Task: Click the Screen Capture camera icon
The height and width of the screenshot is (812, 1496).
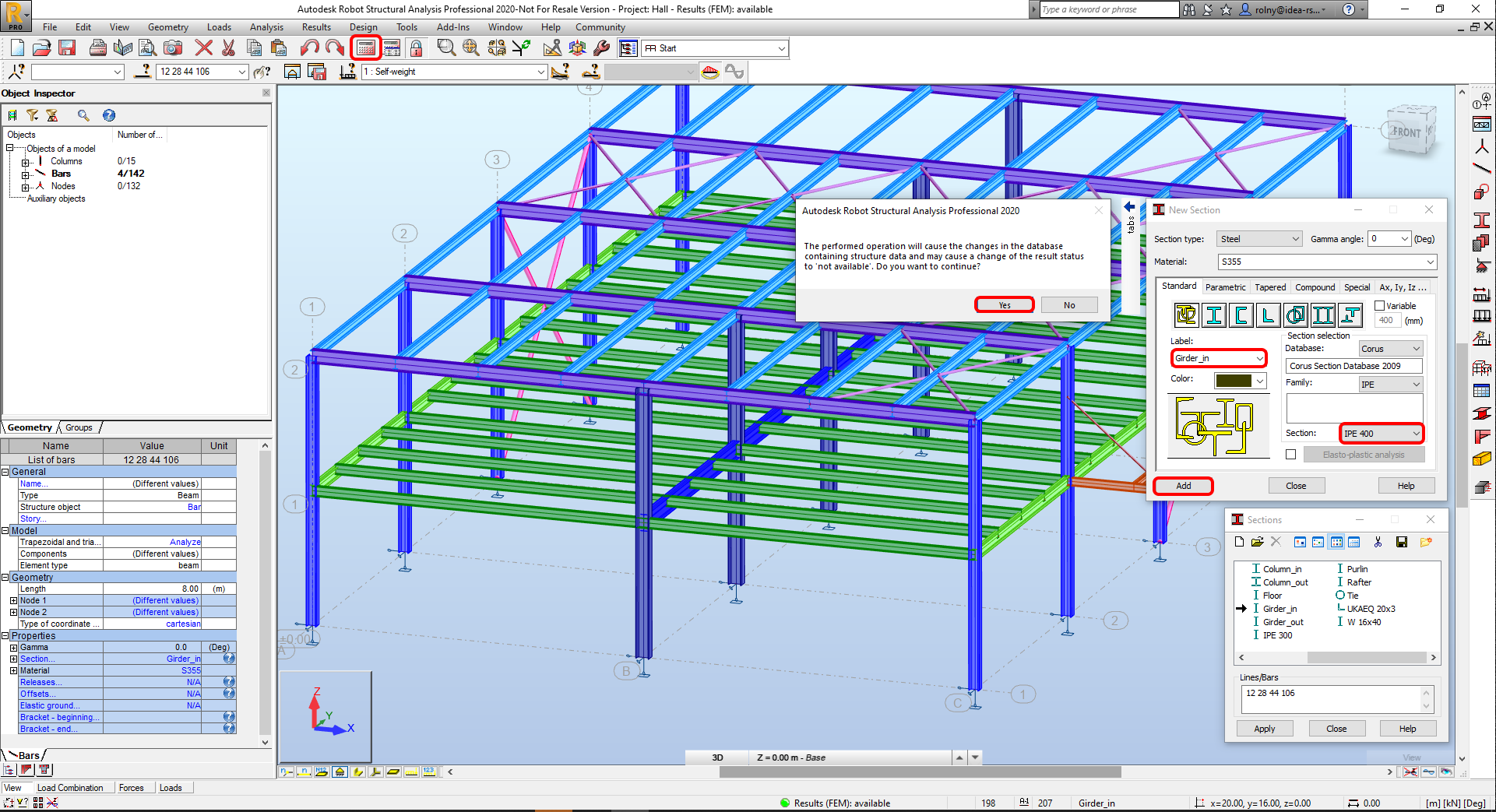Action: tap(173, 48)
